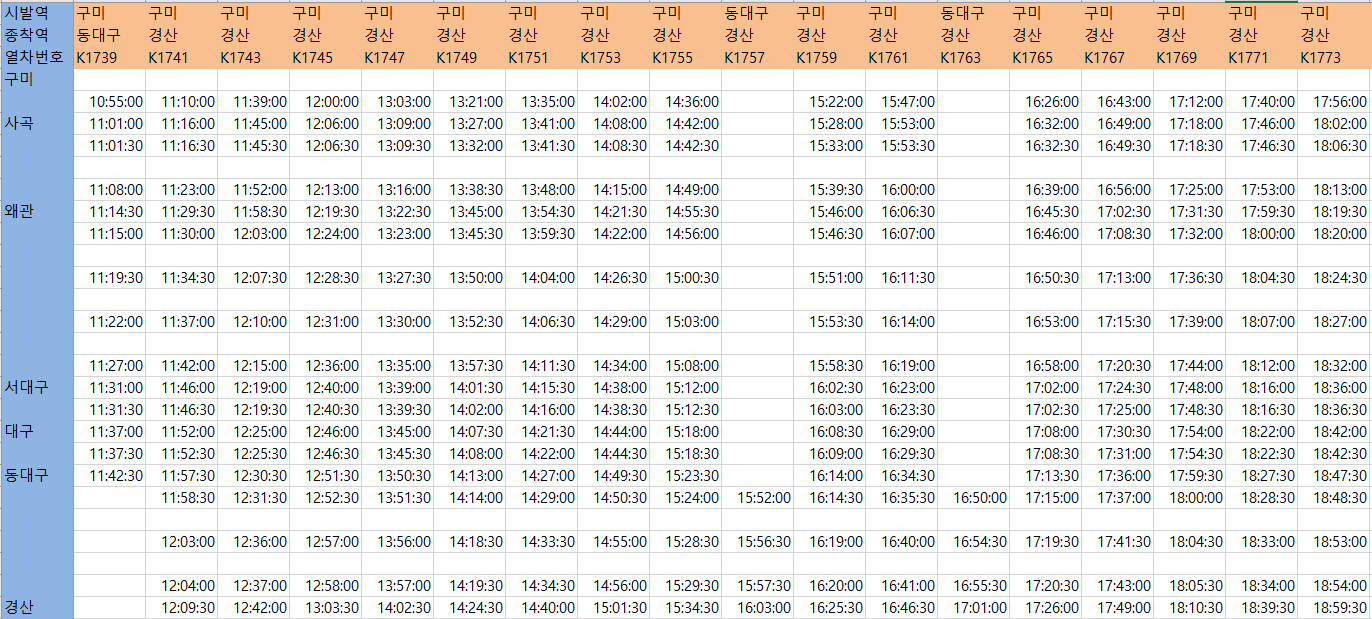The image size is (1372, 619).
Task: Select train number cell K1753
Action: (614, 57)
